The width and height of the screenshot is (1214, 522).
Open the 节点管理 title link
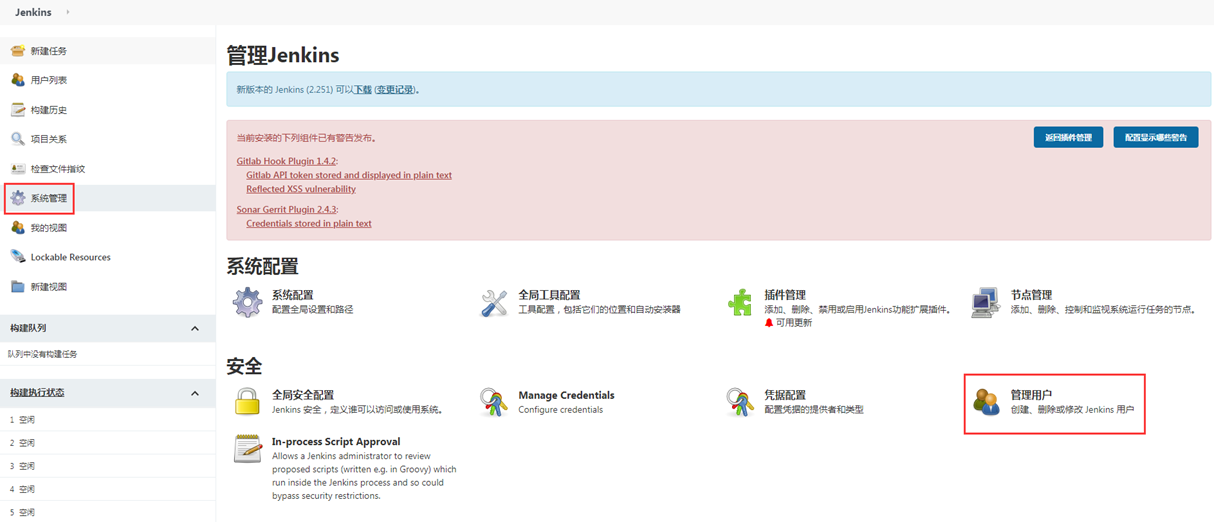[1031, 295]
